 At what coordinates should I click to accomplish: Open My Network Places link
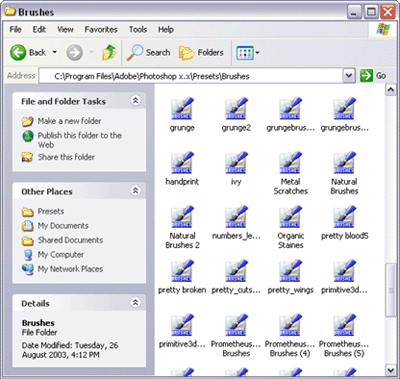70,269
